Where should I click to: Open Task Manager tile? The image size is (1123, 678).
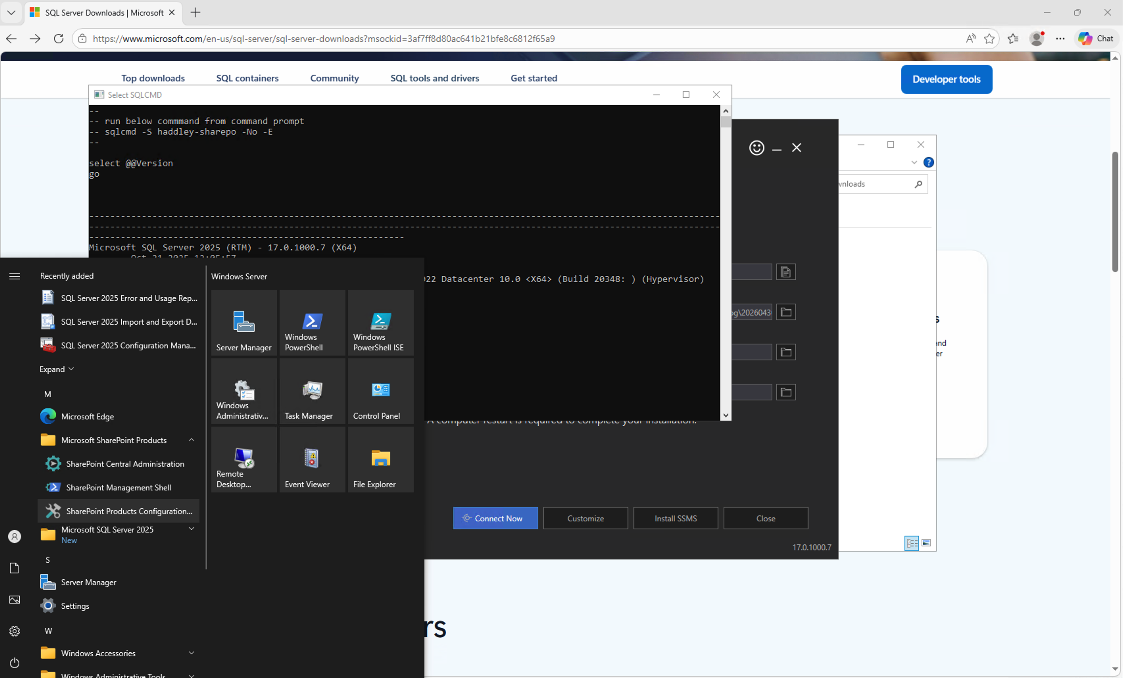coord(312,391)
